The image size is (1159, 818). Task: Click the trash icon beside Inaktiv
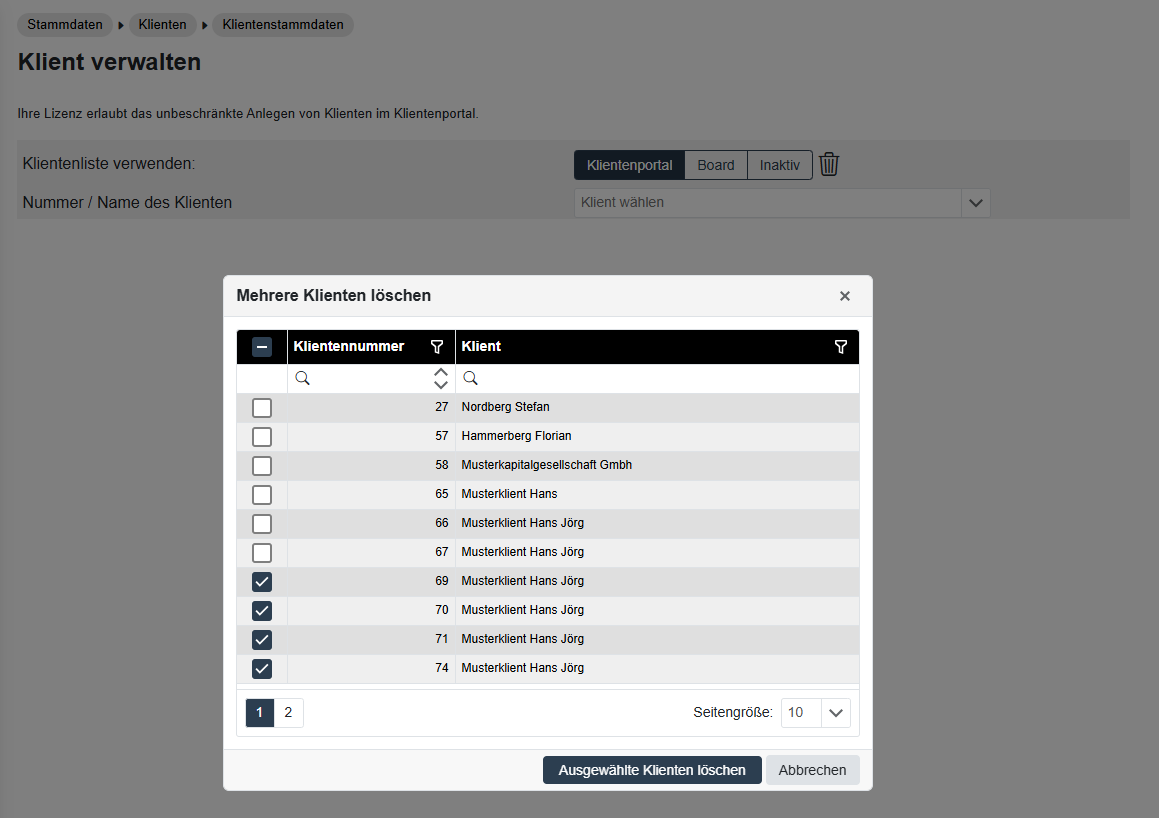(x=828, y=165)
